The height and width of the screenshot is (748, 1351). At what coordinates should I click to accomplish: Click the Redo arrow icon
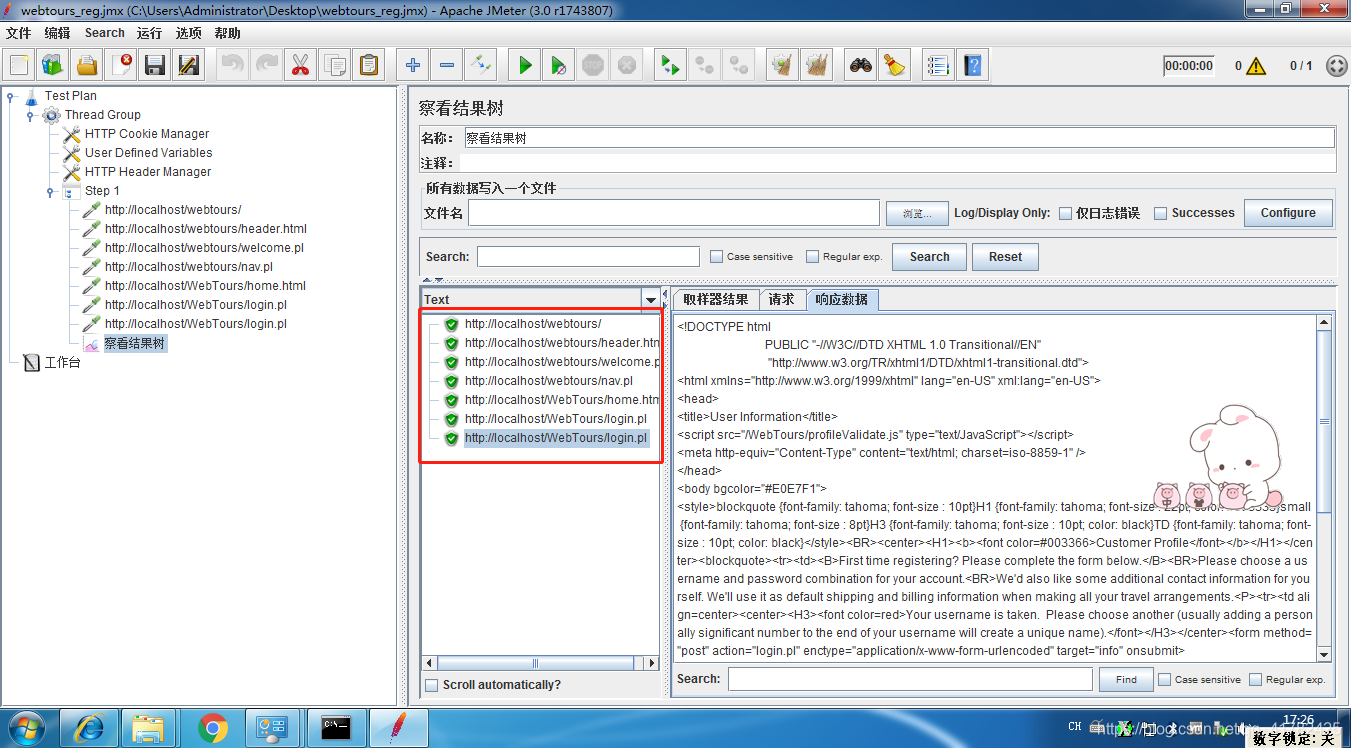click(266, 66)
